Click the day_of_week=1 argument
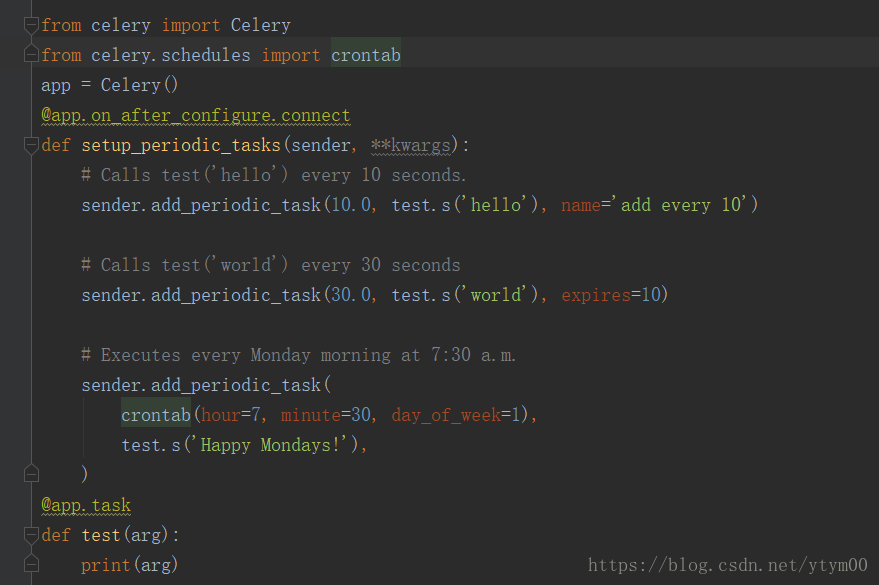This screenshot has height=585, width=879. click(x=456, y=415)
